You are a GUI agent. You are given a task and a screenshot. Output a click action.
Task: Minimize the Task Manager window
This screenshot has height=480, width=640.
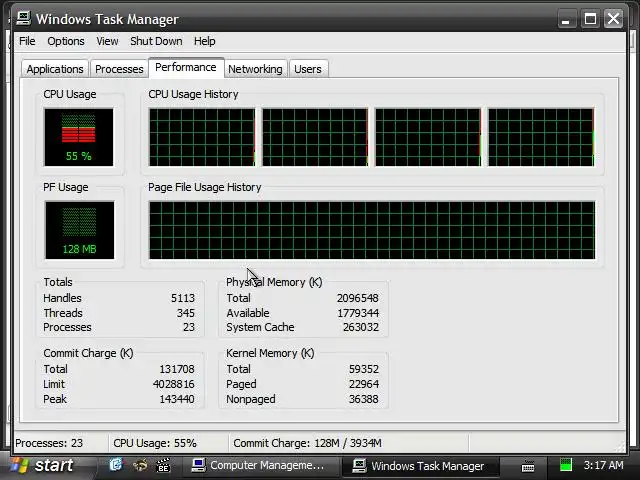coord(566,19)
